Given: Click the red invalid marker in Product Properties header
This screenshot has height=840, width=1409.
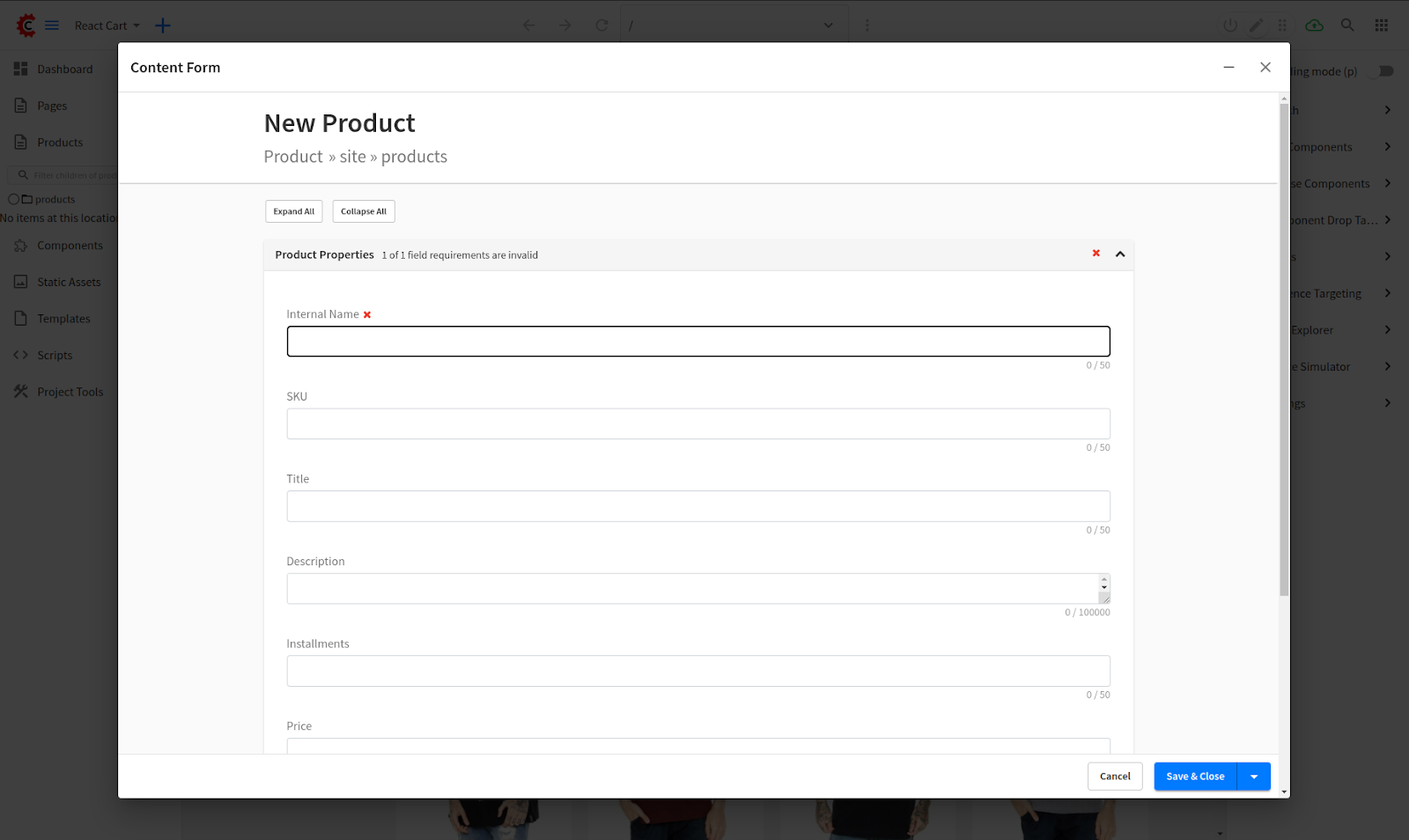Looking at the screenshot, I should coord(1096,254).
